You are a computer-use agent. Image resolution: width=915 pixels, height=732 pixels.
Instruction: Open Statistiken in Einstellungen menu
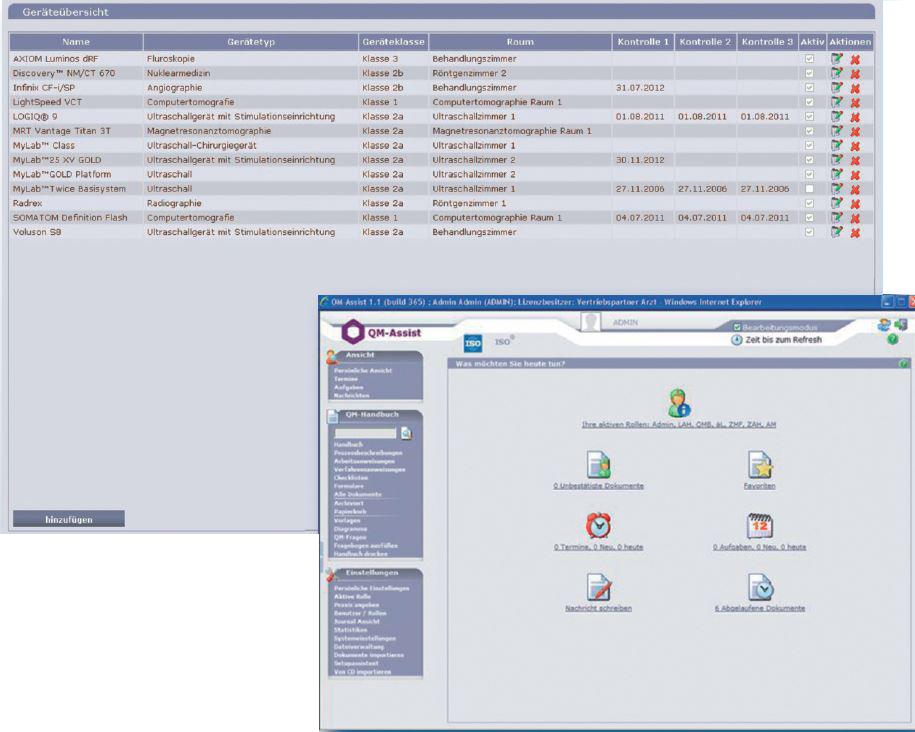pos(351,630)
